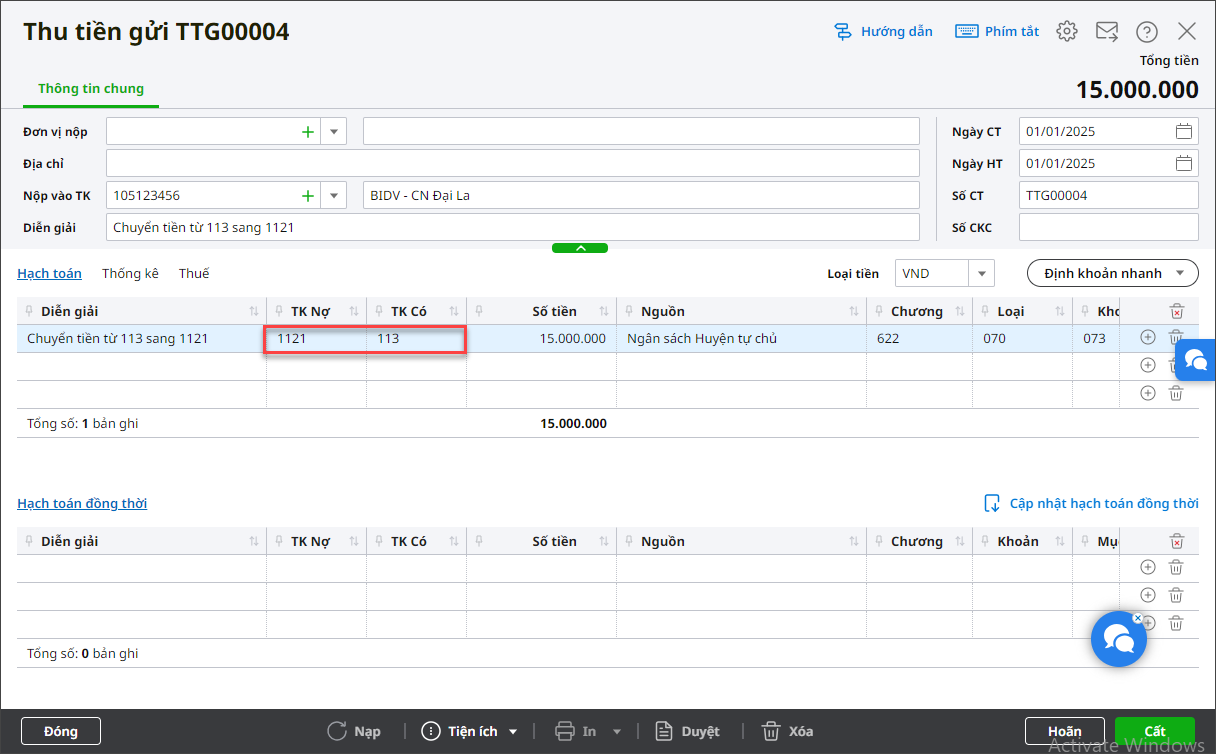Pin the Diễn giải column in Hạch toán
The height and width of the screenshot is (754, 1216).
[31, 311]
